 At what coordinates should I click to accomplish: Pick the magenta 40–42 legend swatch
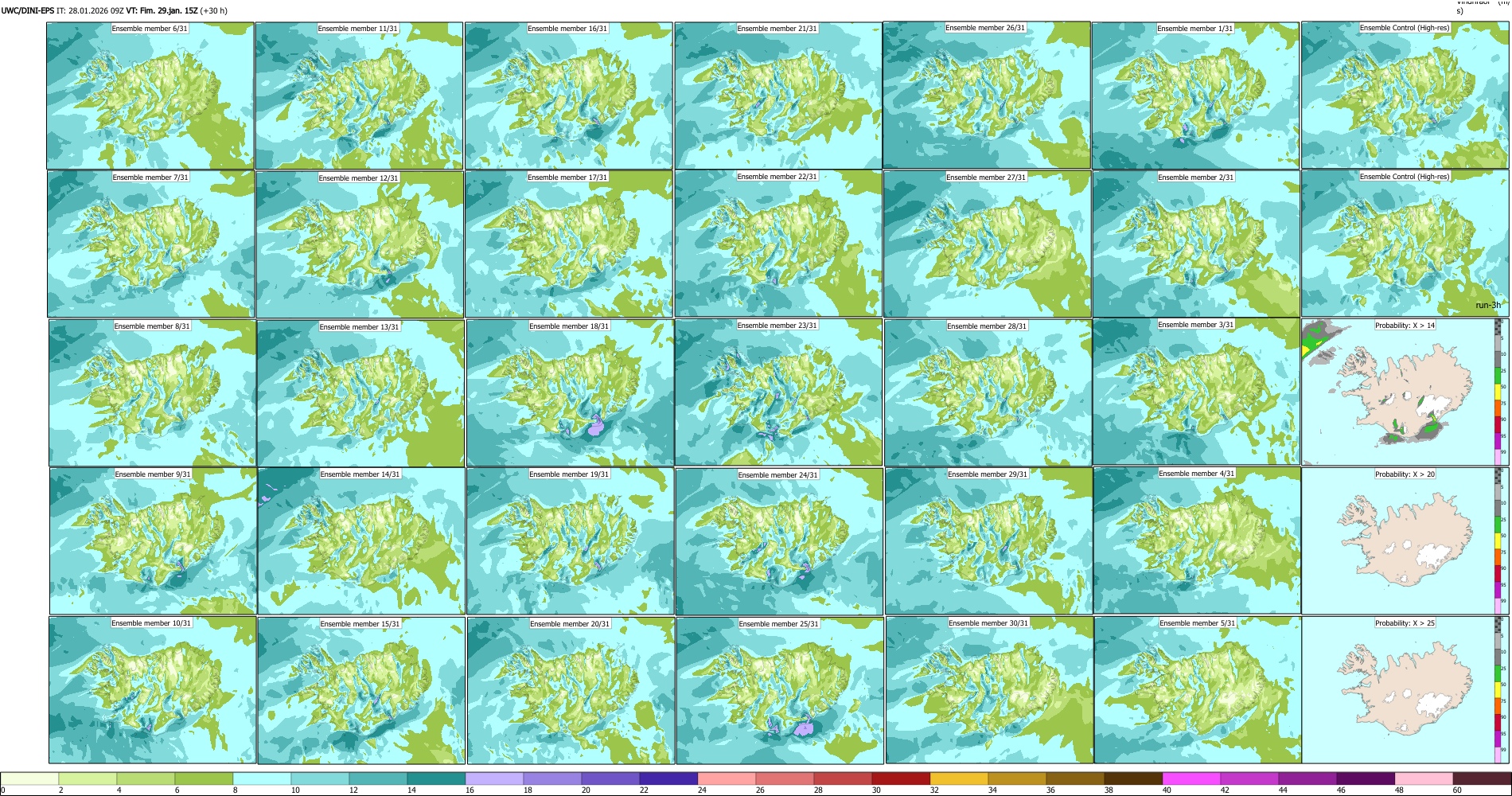[x=1191, y=778]
